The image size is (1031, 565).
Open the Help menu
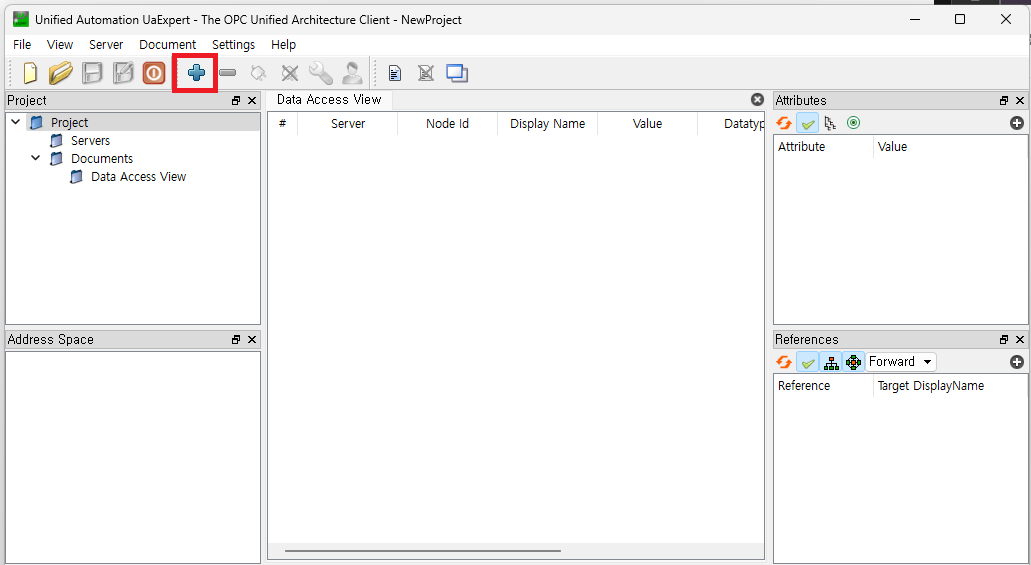coord(283,45)
